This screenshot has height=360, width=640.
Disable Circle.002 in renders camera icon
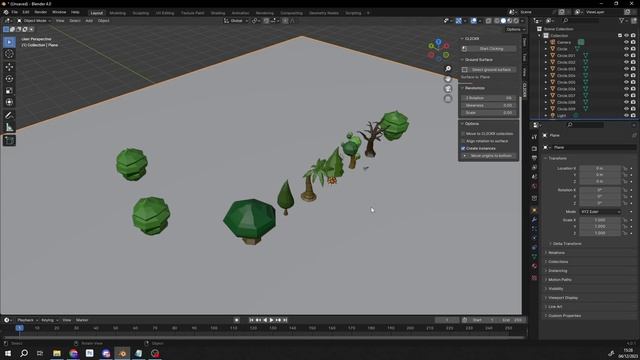click(x=633, y=62)
